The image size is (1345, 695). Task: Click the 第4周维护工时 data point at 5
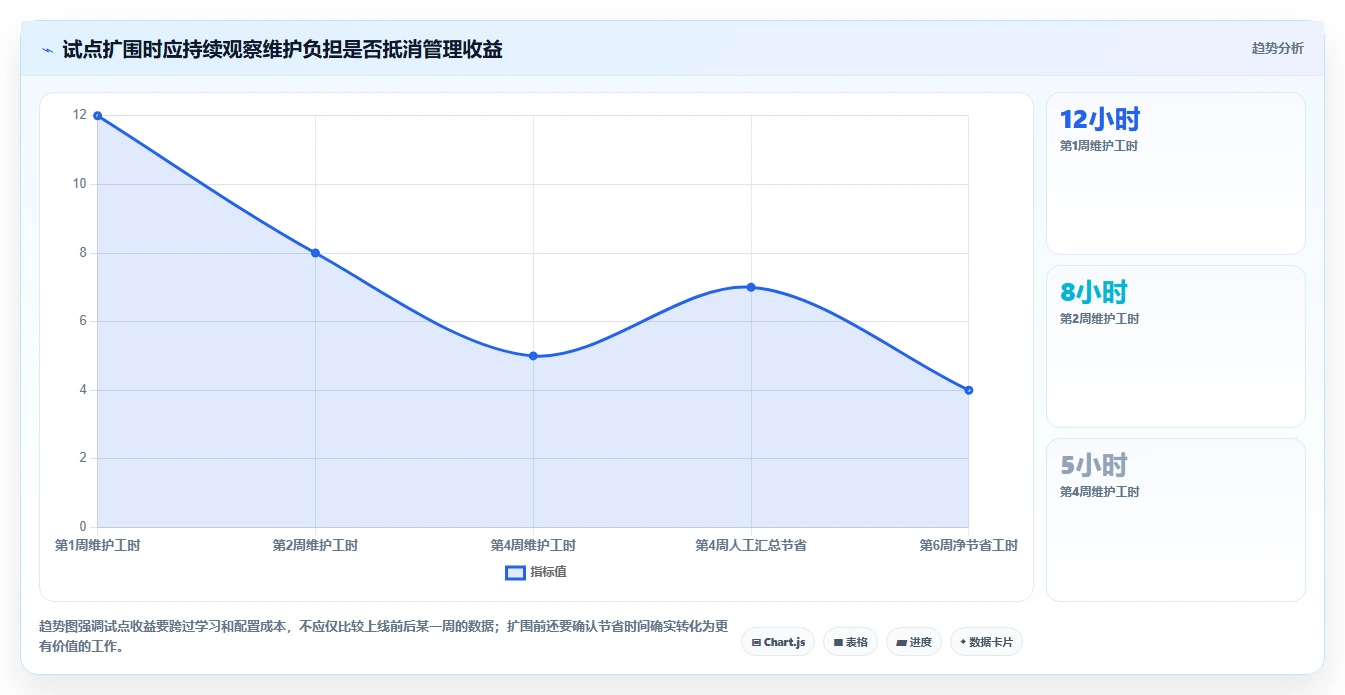533,356
